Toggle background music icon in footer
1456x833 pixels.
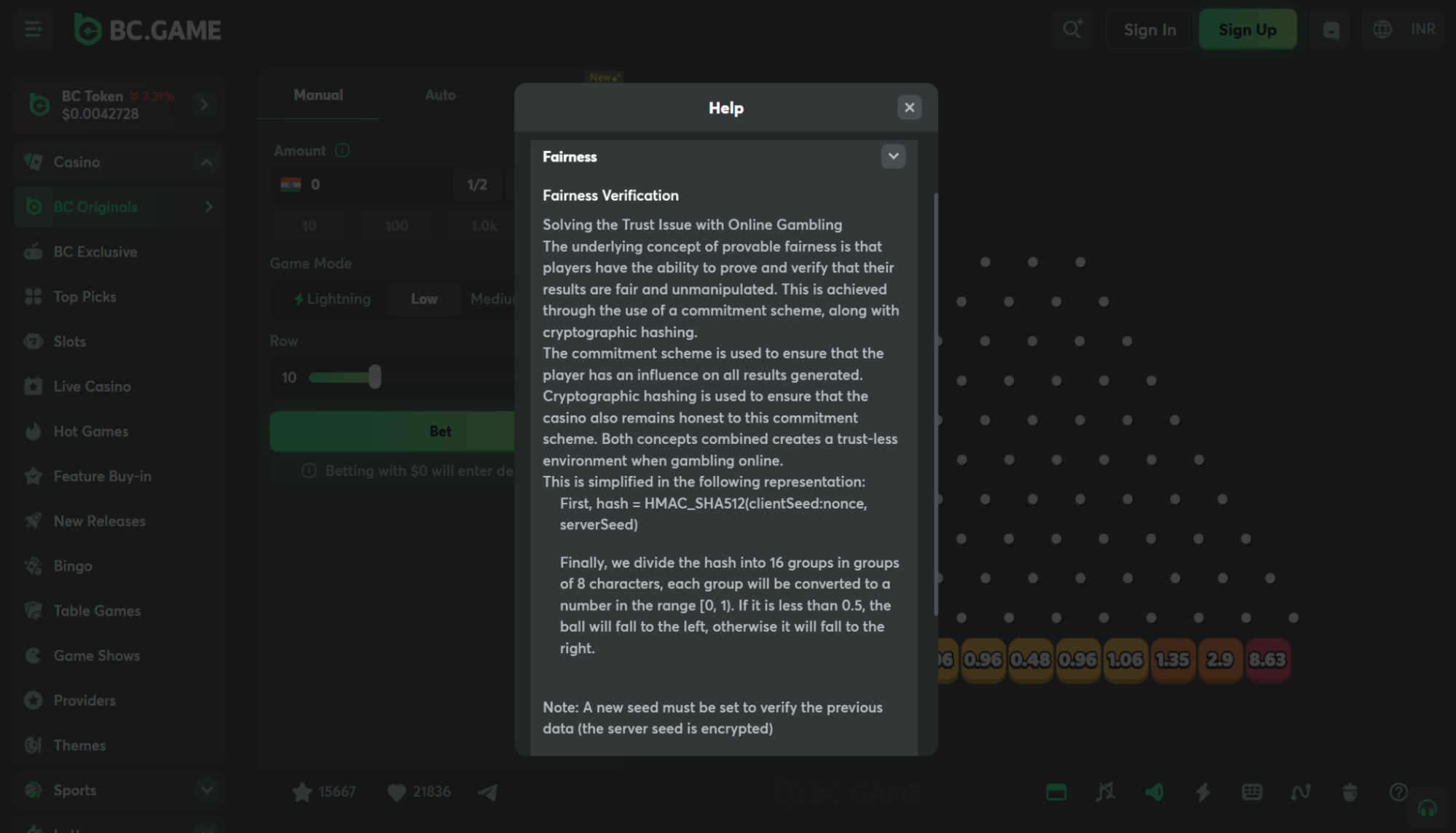pos(1105,791)
